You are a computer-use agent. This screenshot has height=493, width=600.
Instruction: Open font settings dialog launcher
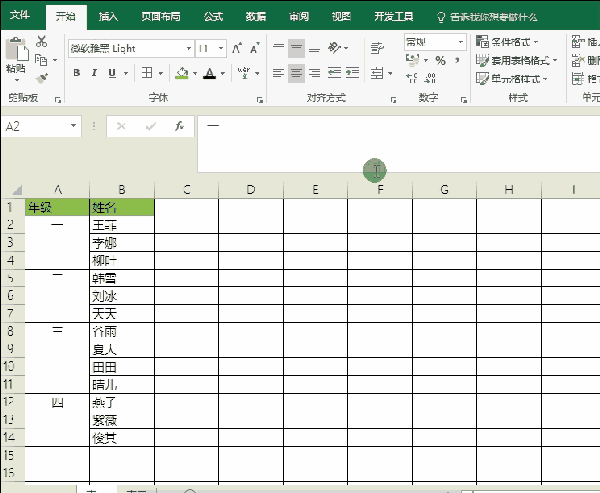(260, 100)
